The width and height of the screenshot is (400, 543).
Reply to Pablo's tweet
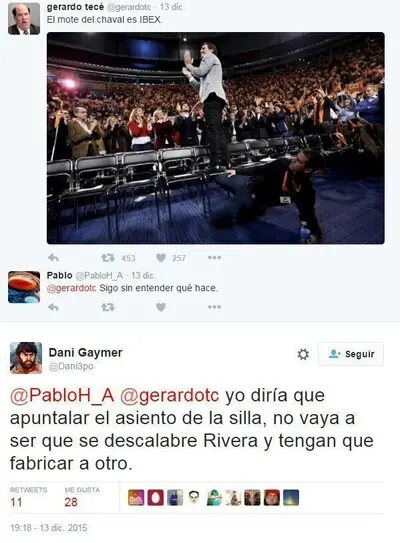[53, 307]
